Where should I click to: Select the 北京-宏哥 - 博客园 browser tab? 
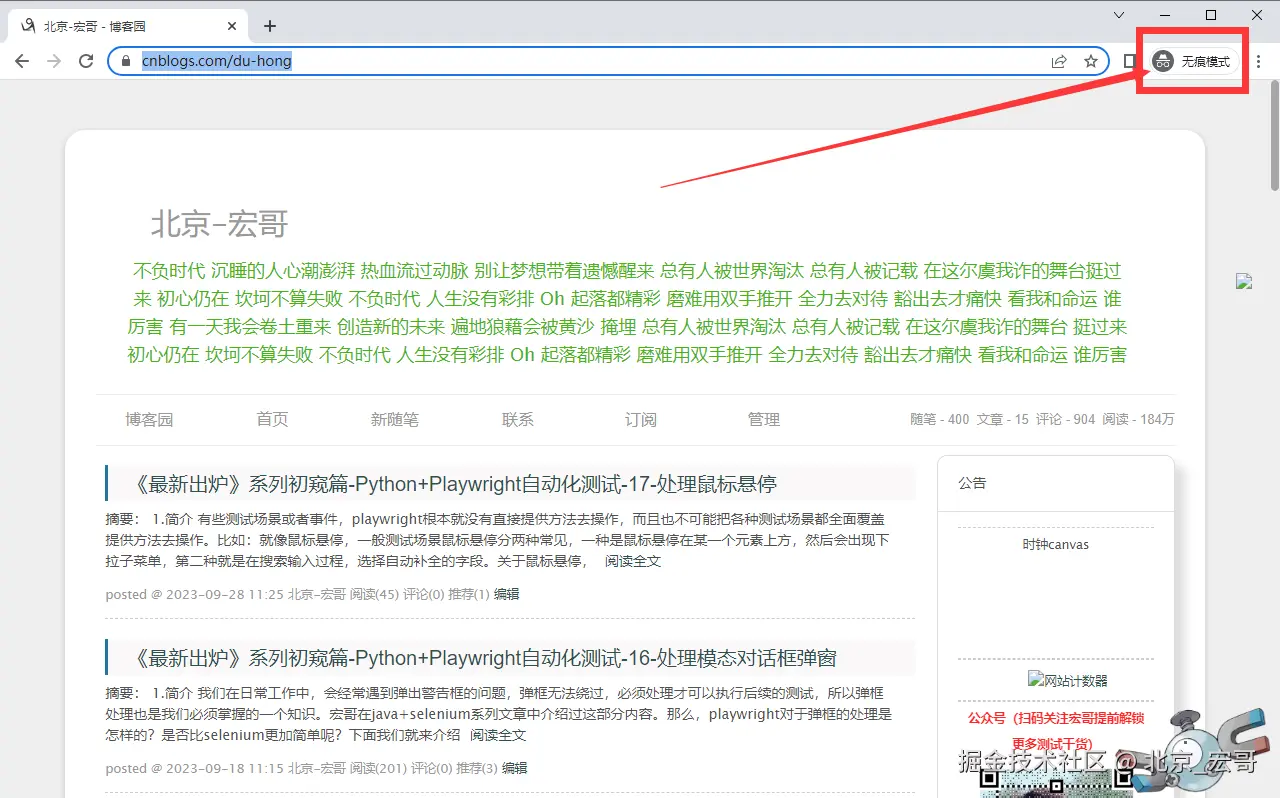point(130,26)
